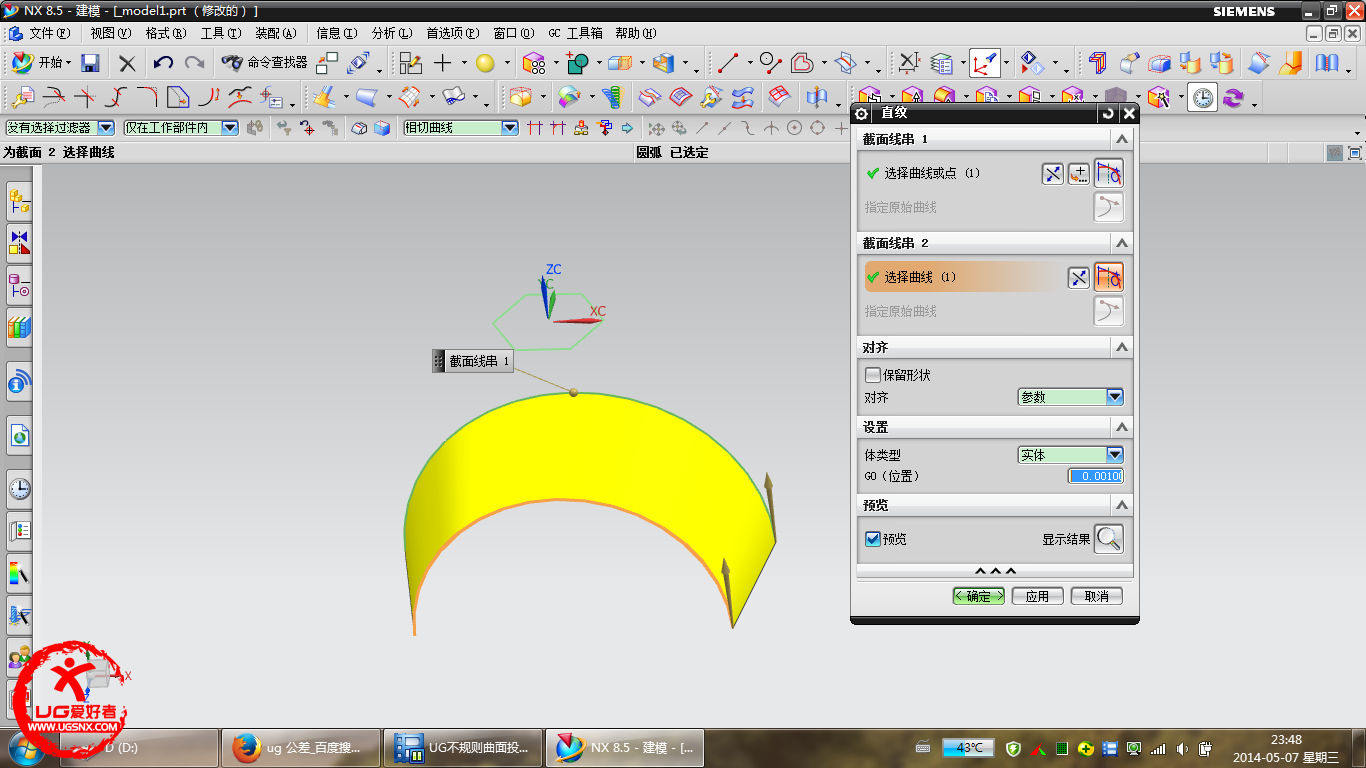Click reverse direction icon for Section String 1
The width and height of the screenshot is (1366, 768).
(1053, 174)
